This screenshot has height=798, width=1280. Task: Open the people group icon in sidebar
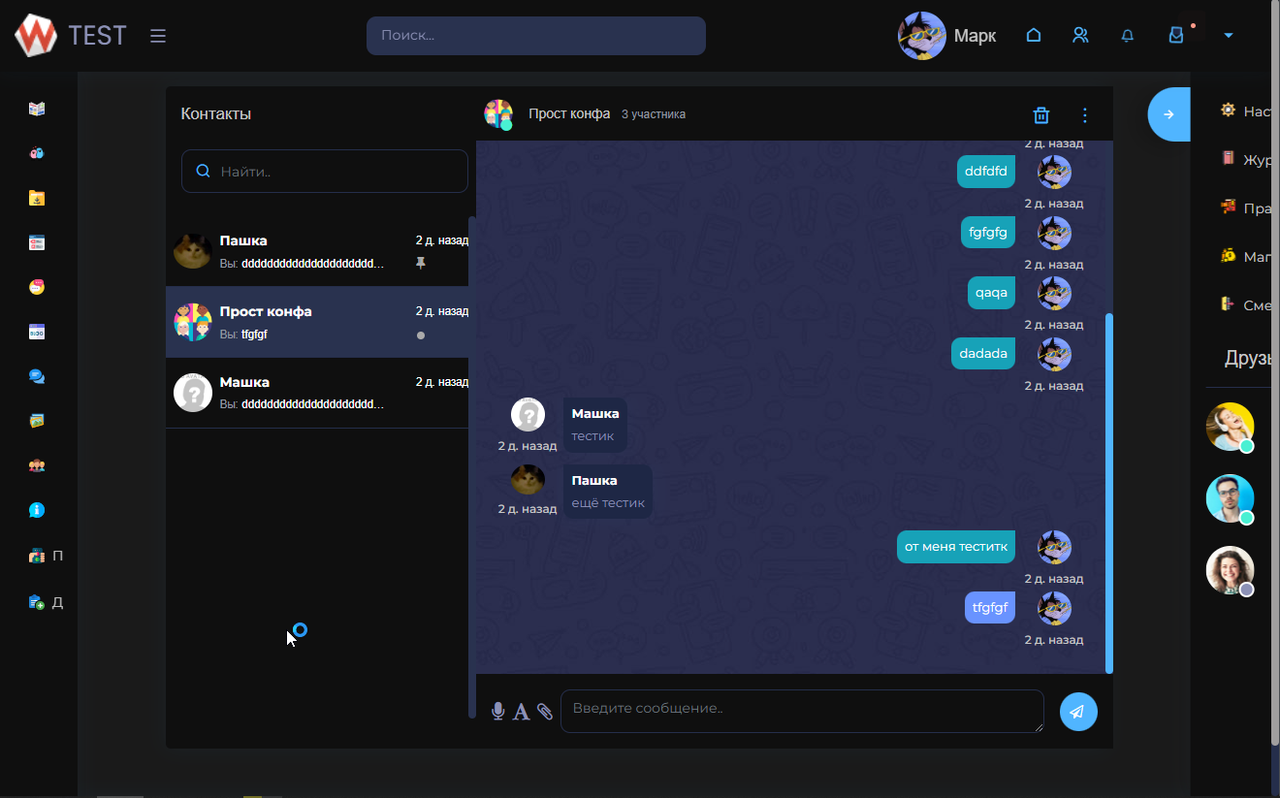(37, 466)
